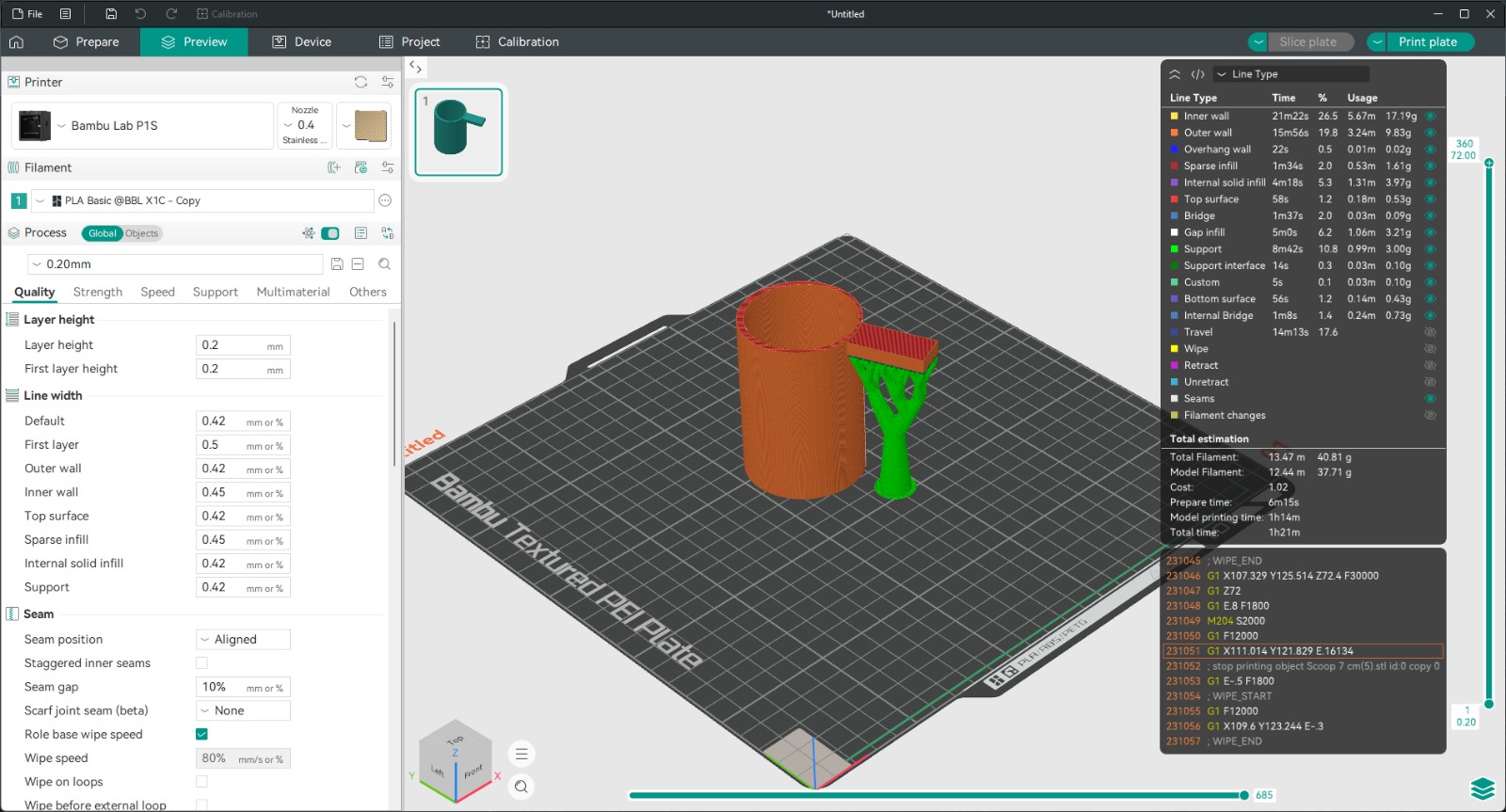Screen dimensions: 1506x812
Task: Open filament settings icon in Filament header
Action: pyautogui.click(x=388, y=167)
